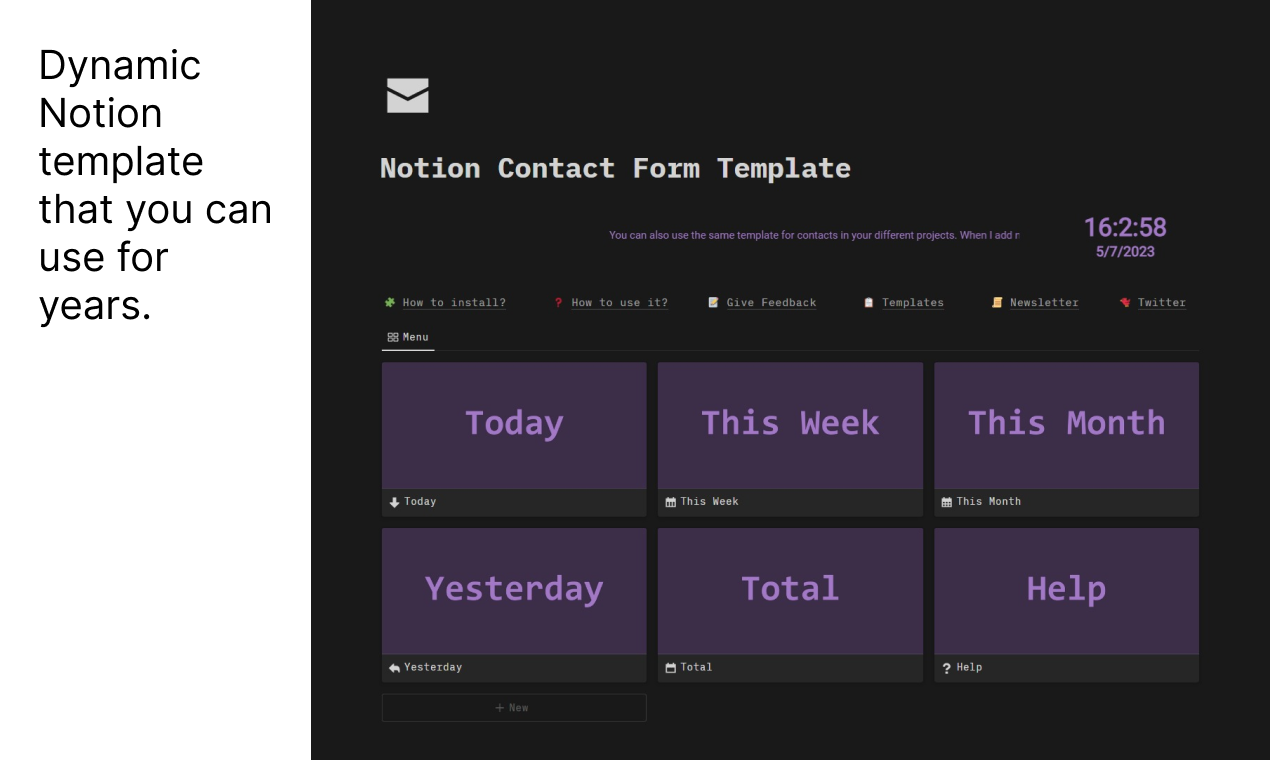Open the This Month card
The height and width of the screenshot is (760, 1270).
[1066, 426]
